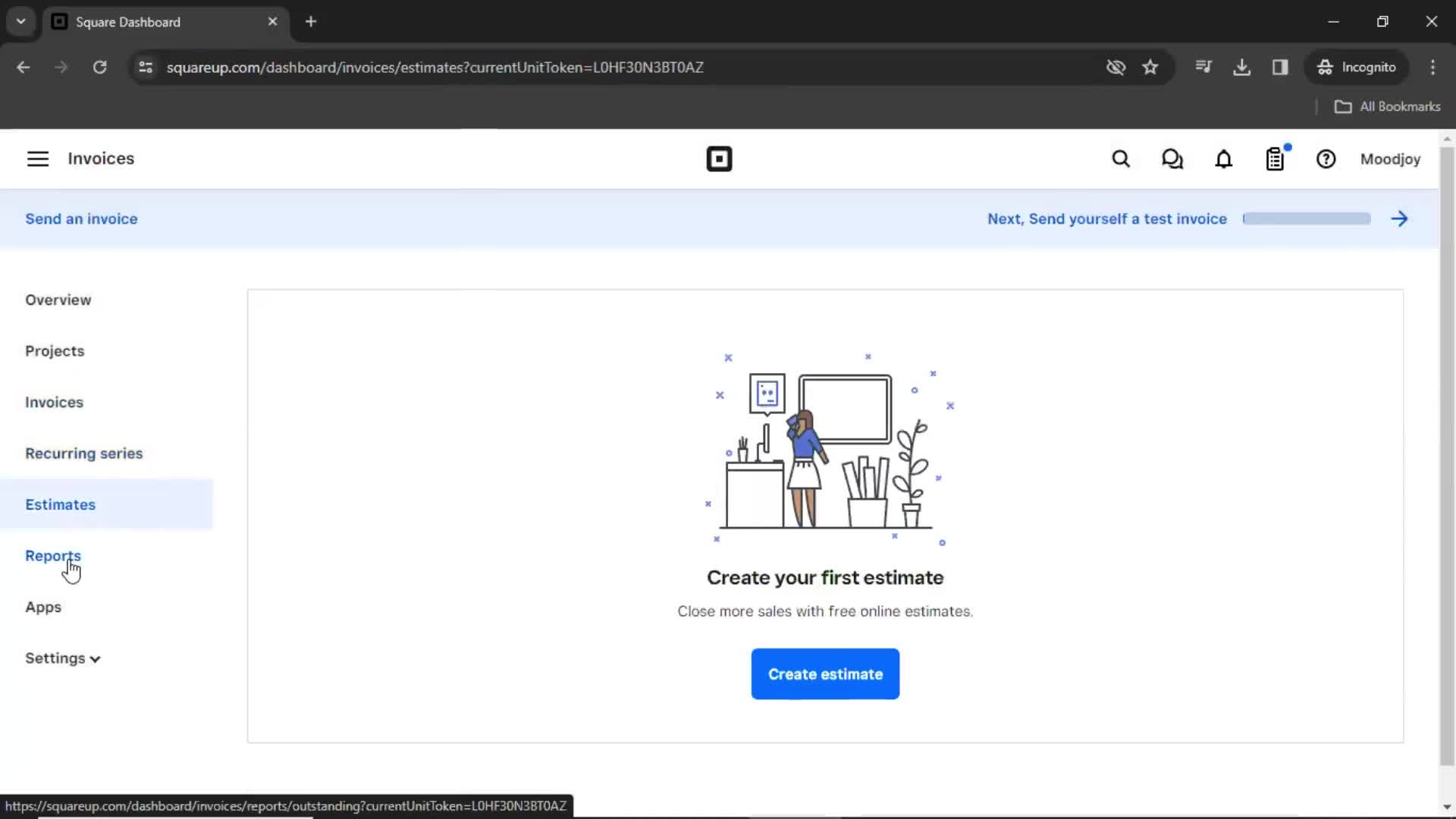Navigate to Reports section
Viewport: 1456px width, 819px height.
pos(53,555)
